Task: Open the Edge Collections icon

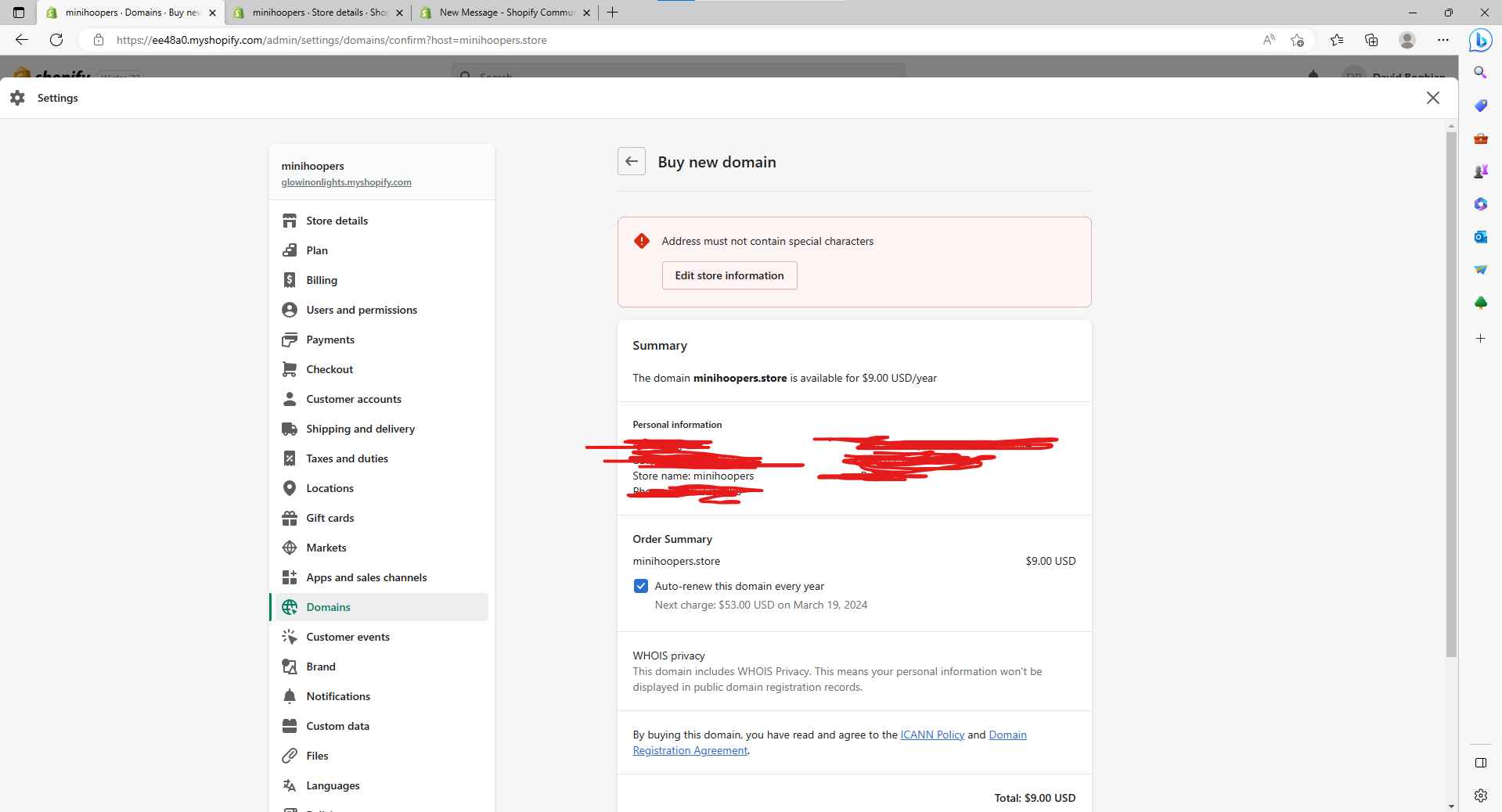Action: (1371, 40)
